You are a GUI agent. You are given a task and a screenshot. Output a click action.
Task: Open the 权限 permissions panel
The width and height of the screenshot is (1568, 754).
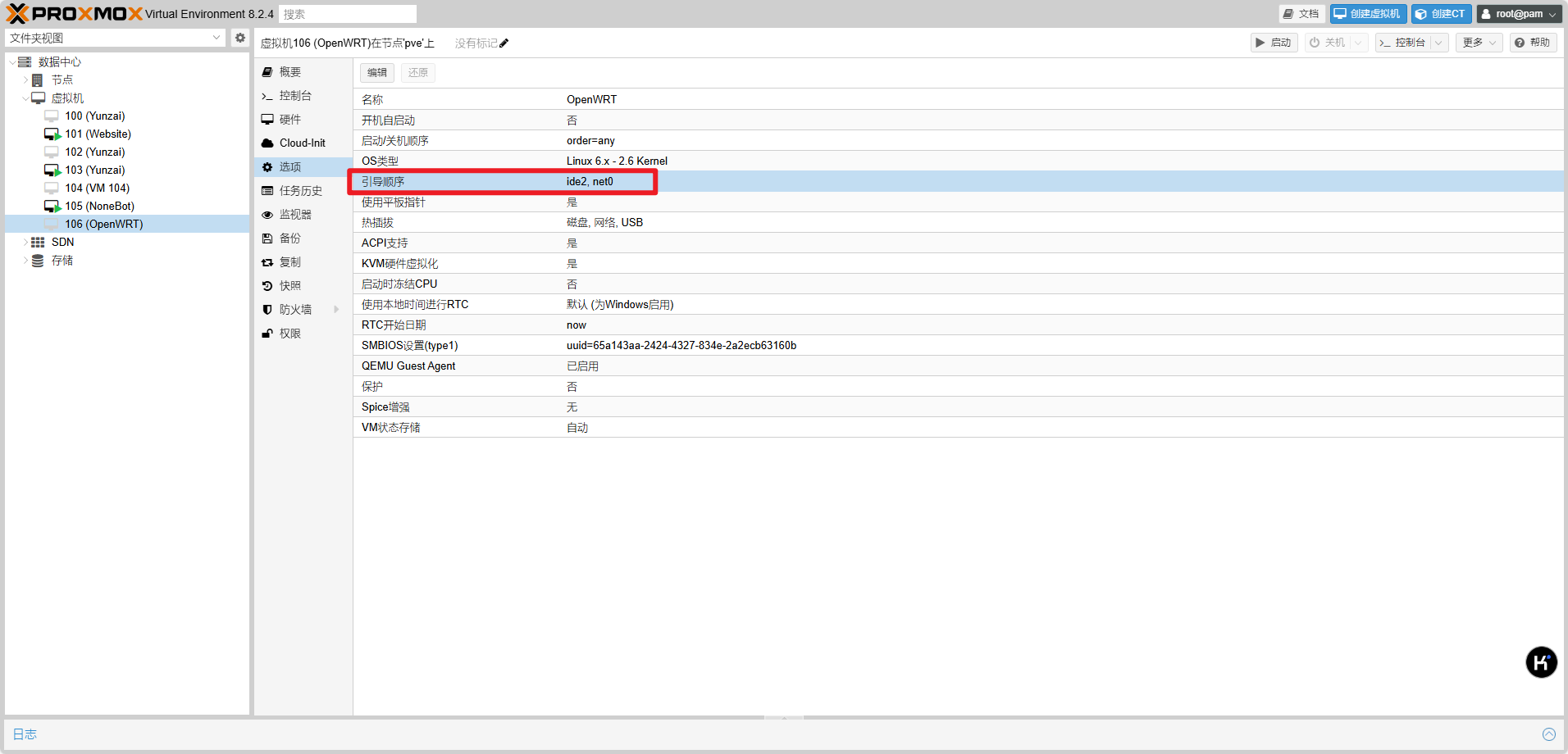289,334
